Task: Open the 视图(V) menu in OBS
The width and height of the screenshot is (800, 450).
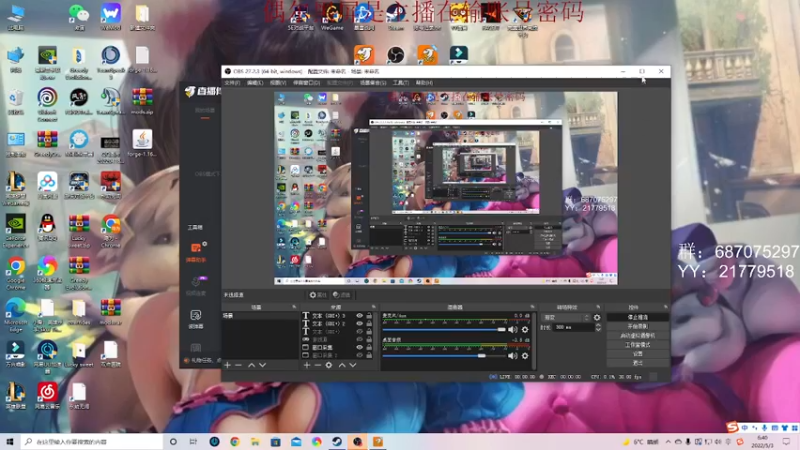Action: click(278, 83)
